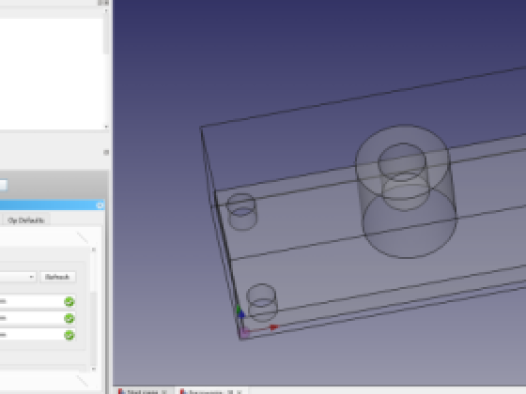Click the Refresh button
This screenshot has width=526, height=394.
pos(58,277)
